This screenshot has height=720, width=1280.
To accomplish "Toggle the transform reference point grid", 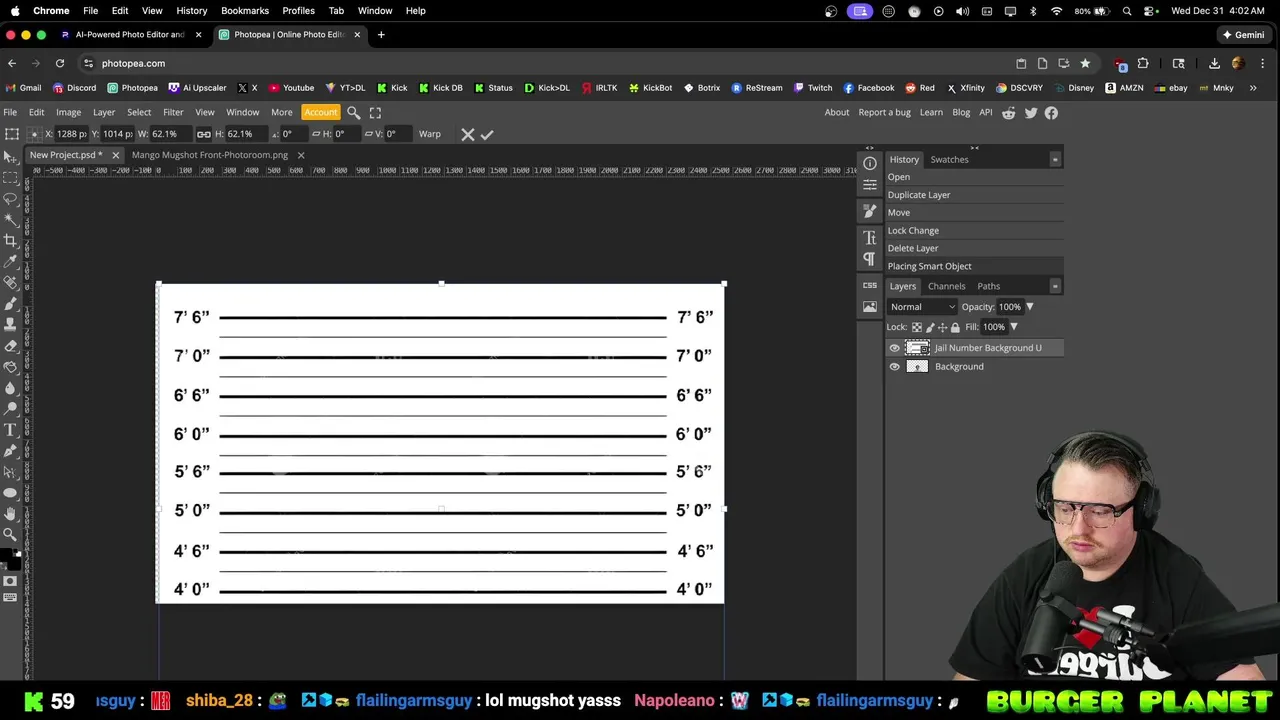I will (x=34, y=134).
